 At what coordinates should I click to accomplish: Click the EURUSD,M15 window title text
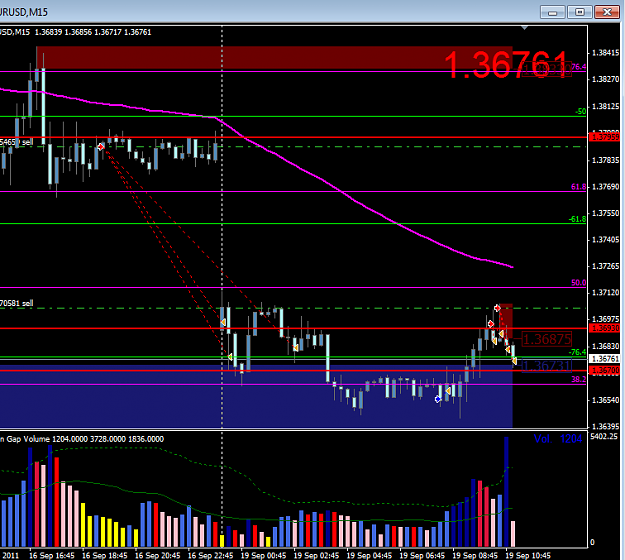[x=24, y=12]
